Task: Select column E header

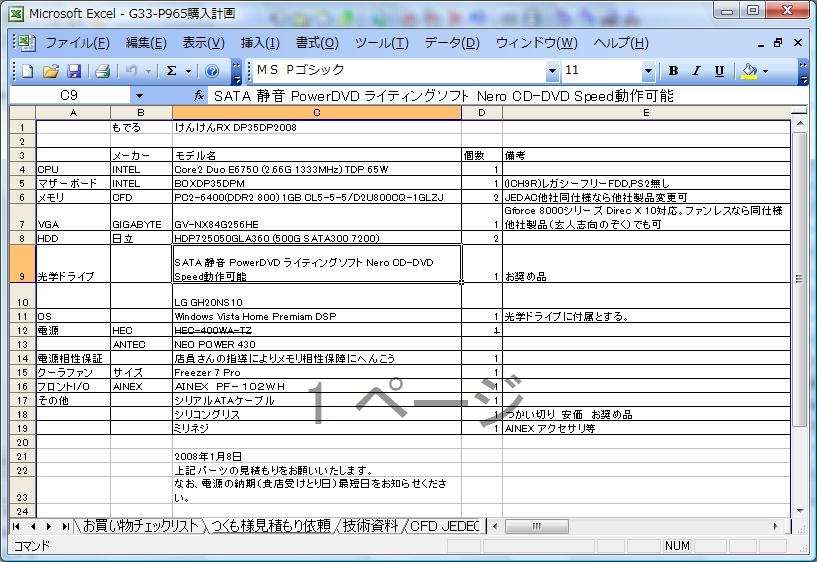Action: [x=646, y=113]
